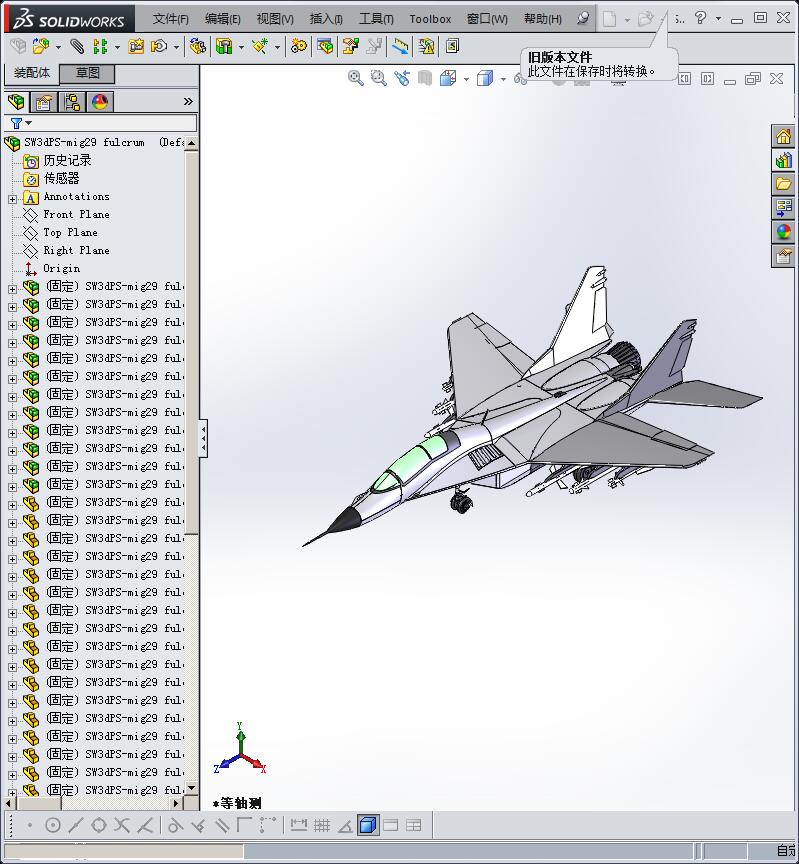
Task: Expand the panel tabs double-chevron
Action: point(188,101)
